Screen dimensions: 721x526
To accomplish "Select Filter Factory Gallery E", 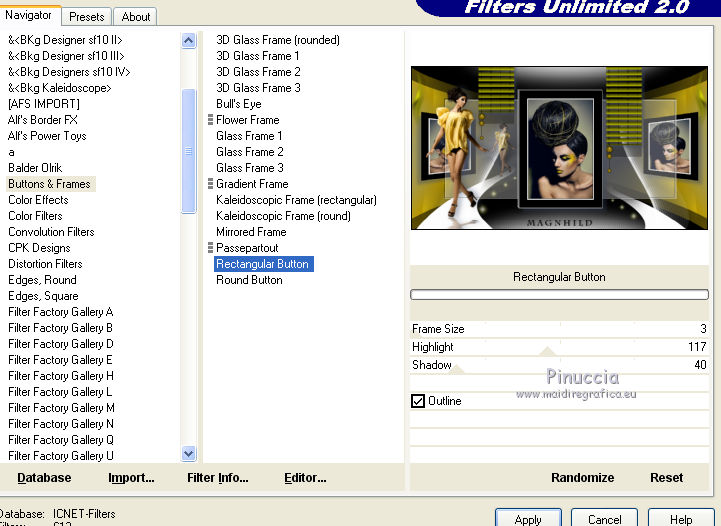I will coord(60,360).
